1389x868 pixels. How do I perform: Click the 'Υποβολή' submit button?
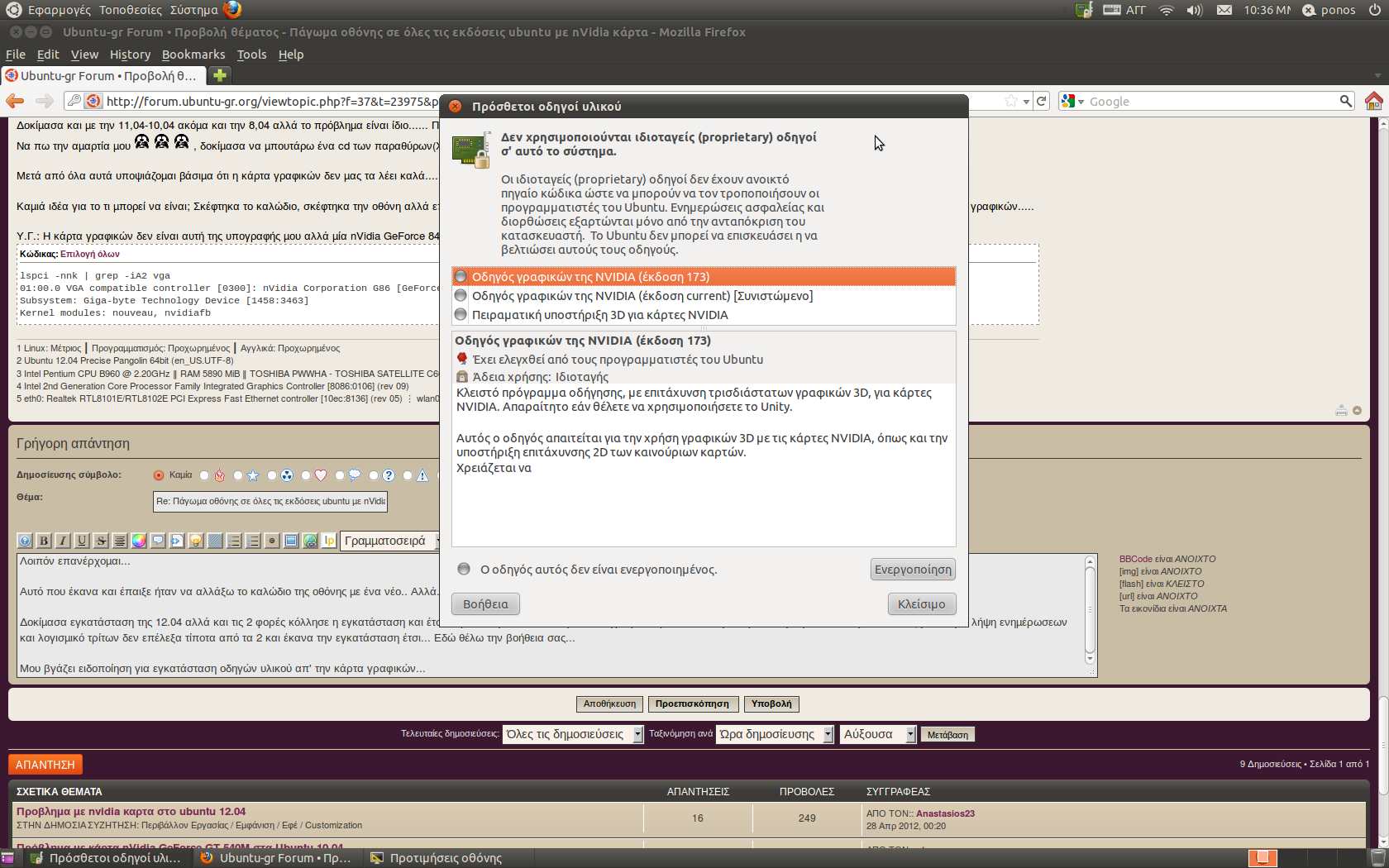771,704
